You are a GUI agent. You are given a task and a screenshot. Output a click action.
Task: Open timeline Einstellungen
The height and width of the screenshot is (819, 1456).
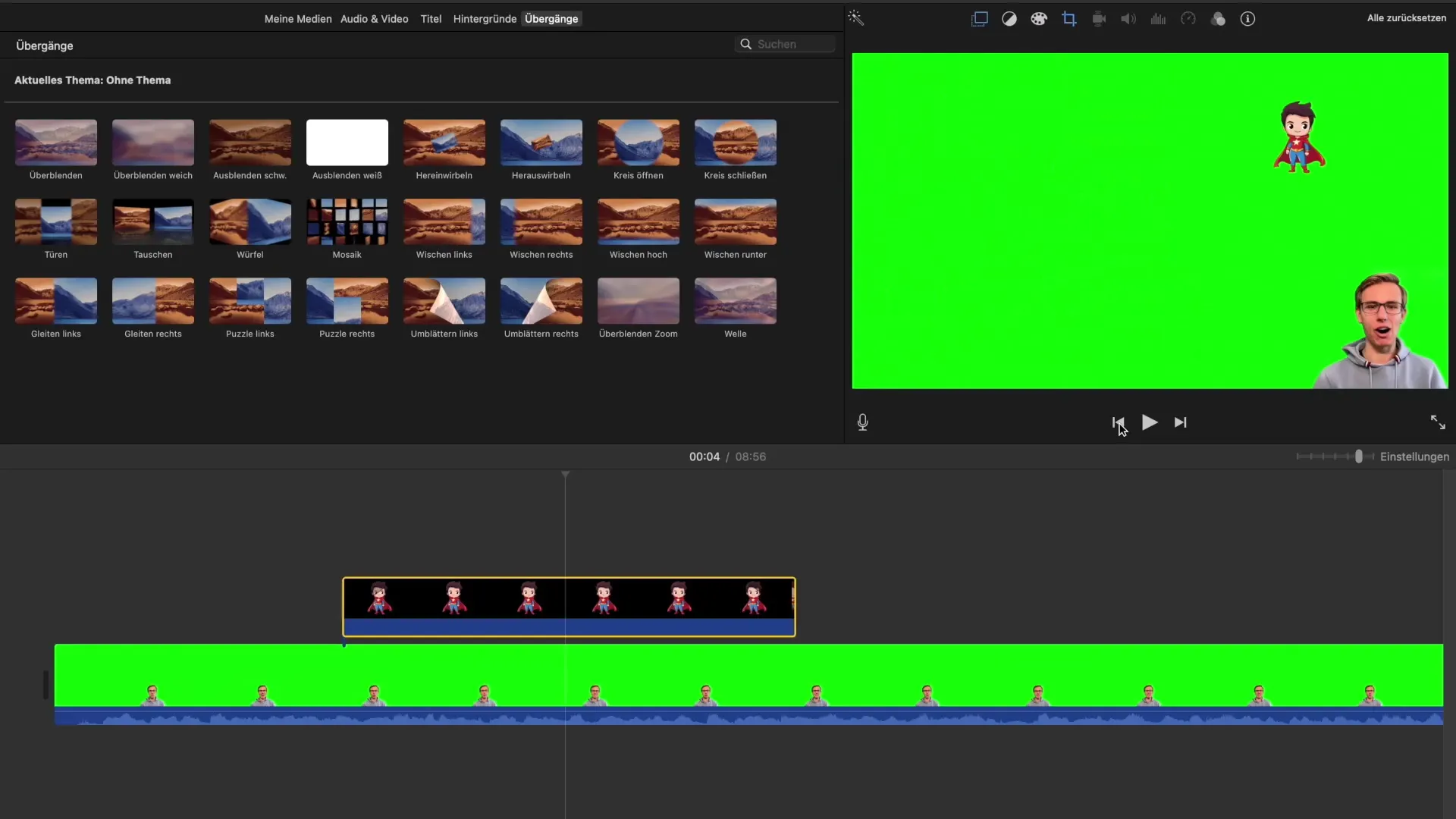(1414, 457)
